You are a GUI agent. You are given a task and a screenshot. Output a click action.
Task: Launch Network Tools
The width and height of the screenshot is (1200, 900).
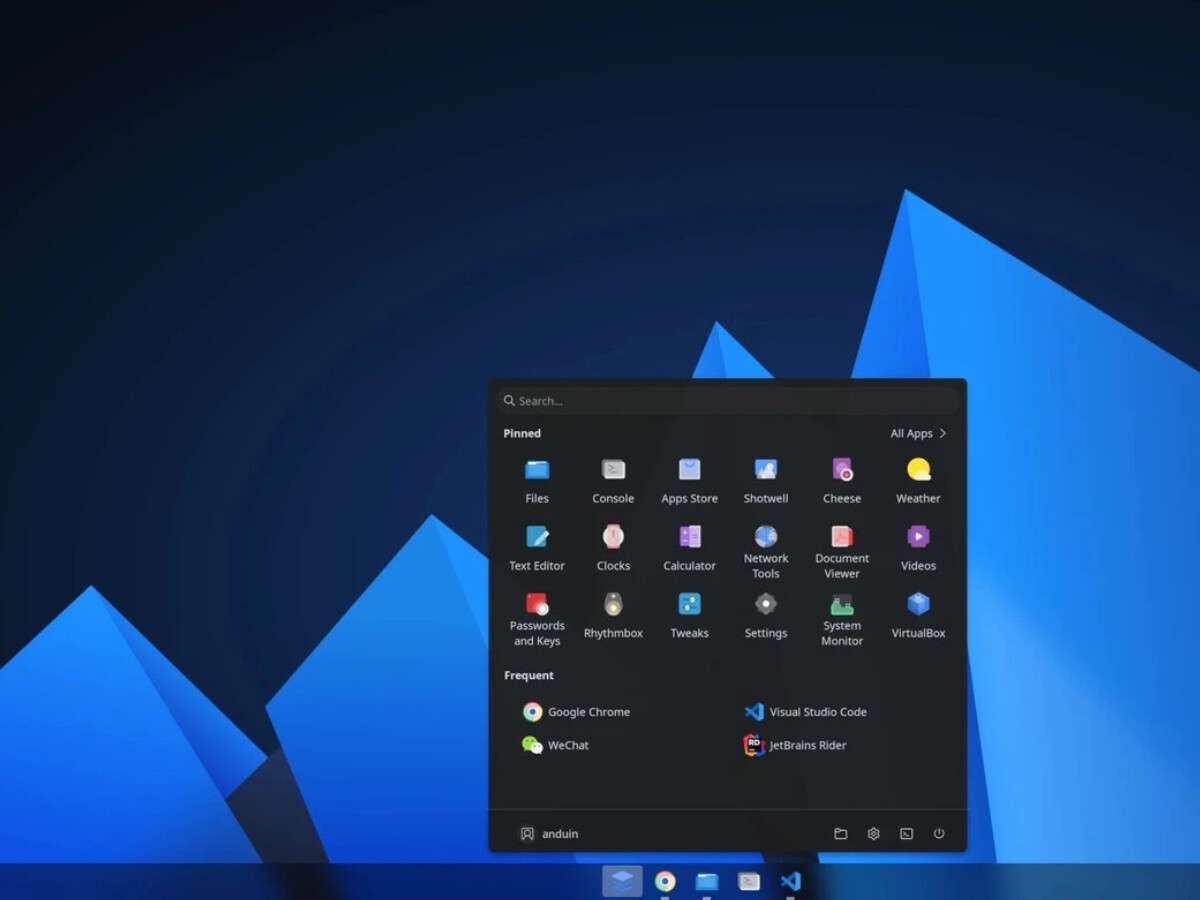tap(765, 550)
